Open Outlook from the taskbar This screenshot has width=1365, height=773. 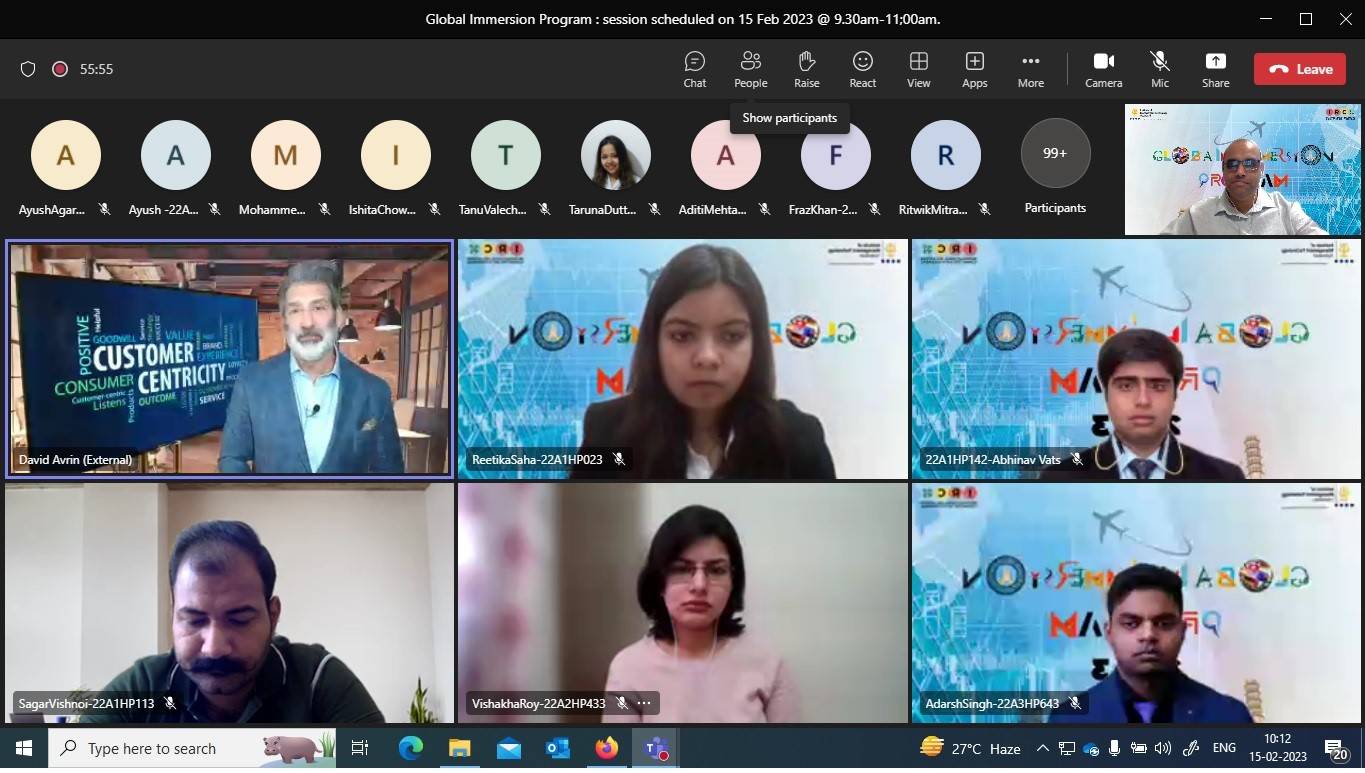pyautogui.click(x=557, y=748)
